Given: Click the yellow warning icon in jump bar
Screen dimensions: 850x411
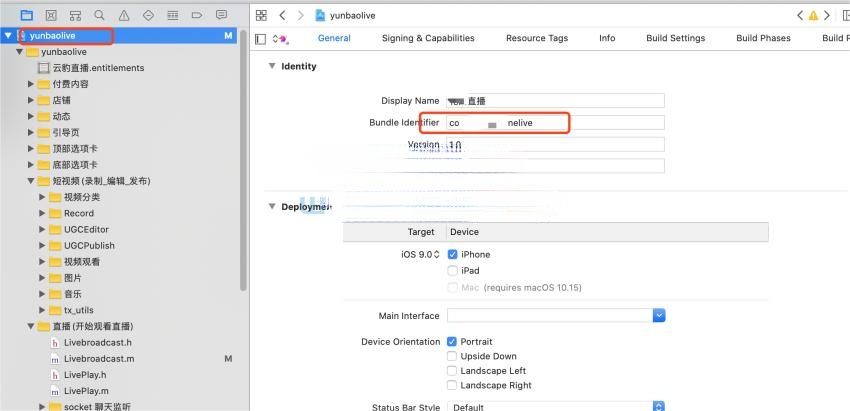Looking at the screenshot, I should 813,16.
